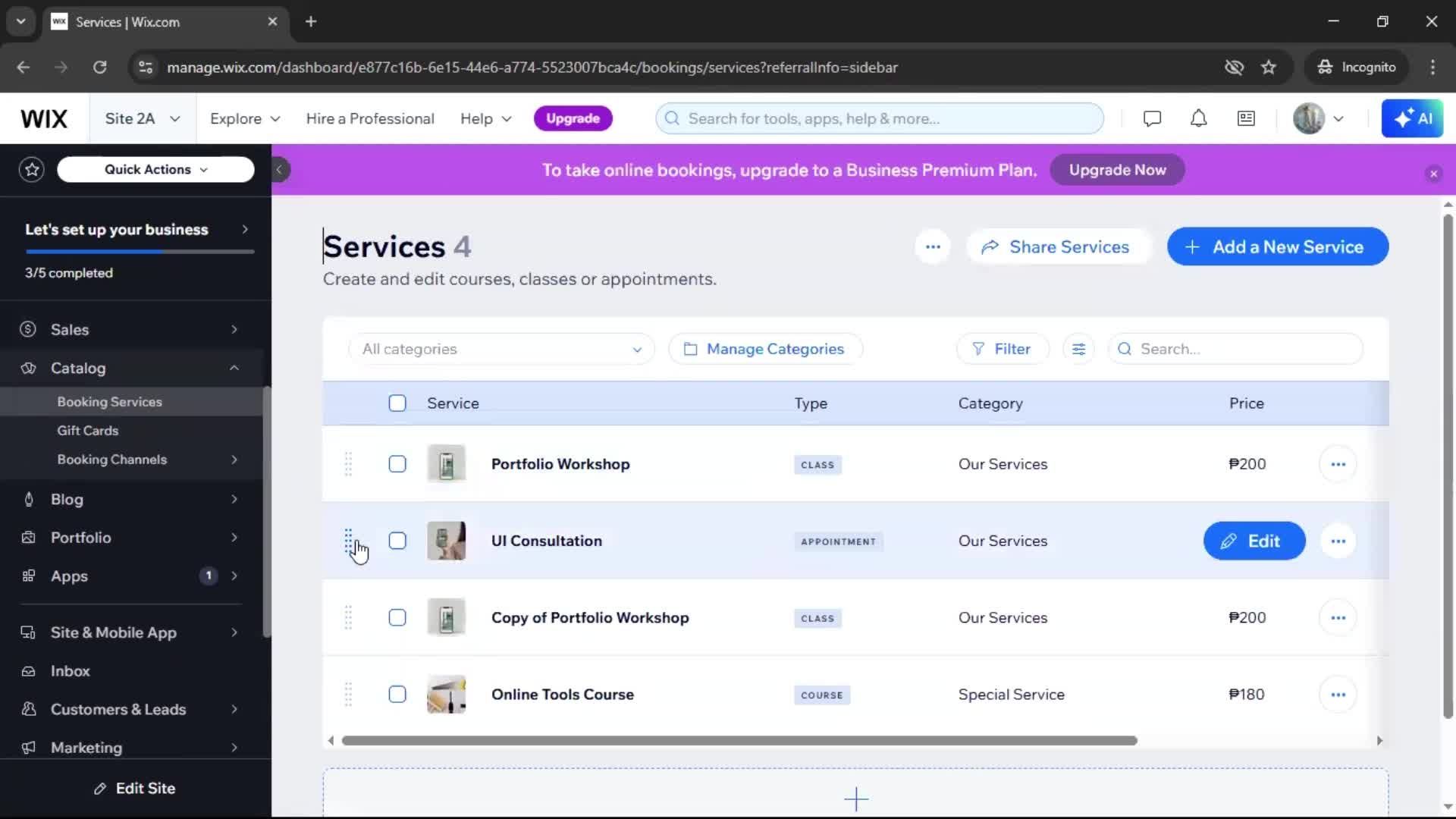1456x819 pixels.
Task: Click setup progress bar under Let's set up
Action: tap(140, 252)
